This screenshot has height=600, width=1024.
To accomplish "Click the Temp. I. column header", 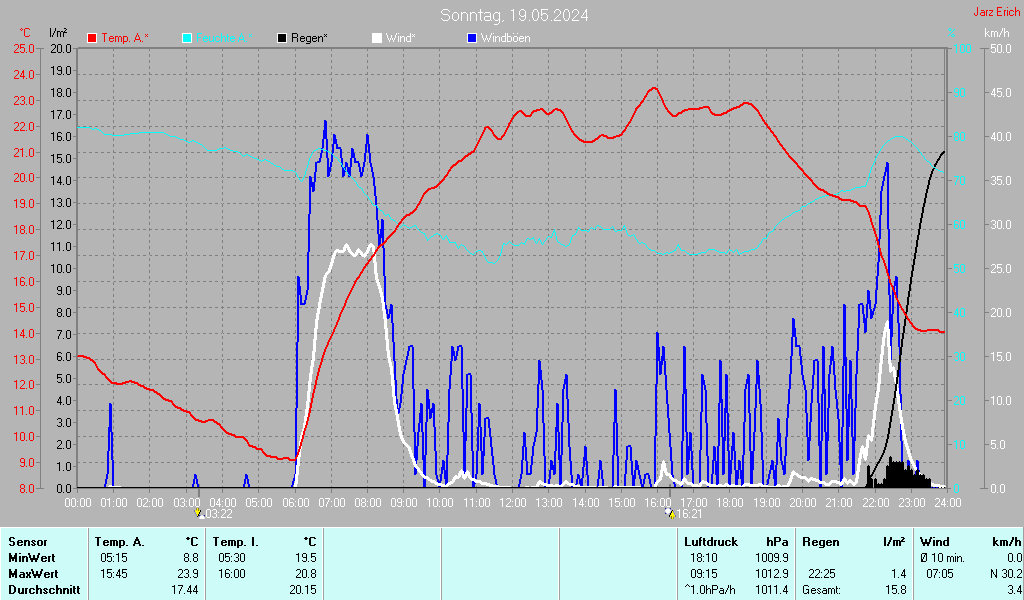I will tap(236, 541).
